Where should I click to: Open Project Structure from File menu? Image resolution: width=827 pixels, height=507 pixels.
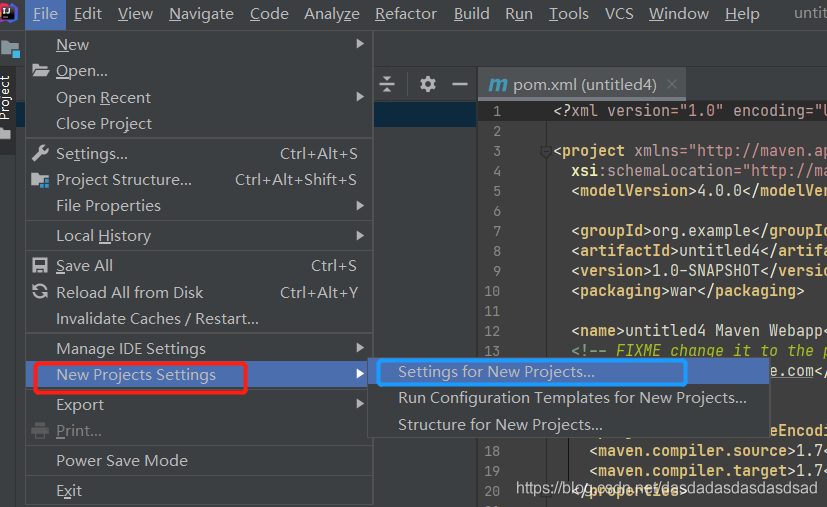click(x=124, y=180)
